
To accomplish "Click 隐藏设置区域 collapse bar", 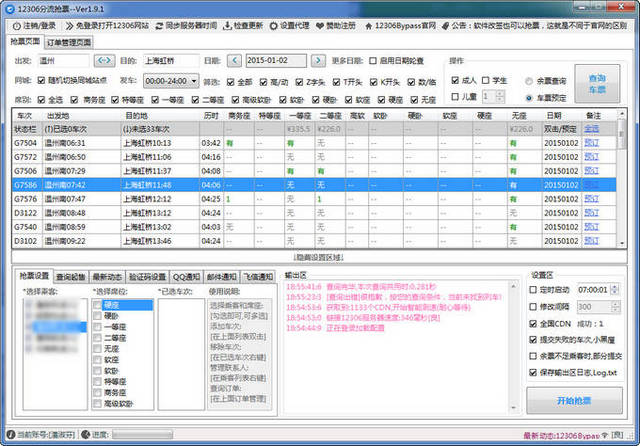I will tap(319, 257).
